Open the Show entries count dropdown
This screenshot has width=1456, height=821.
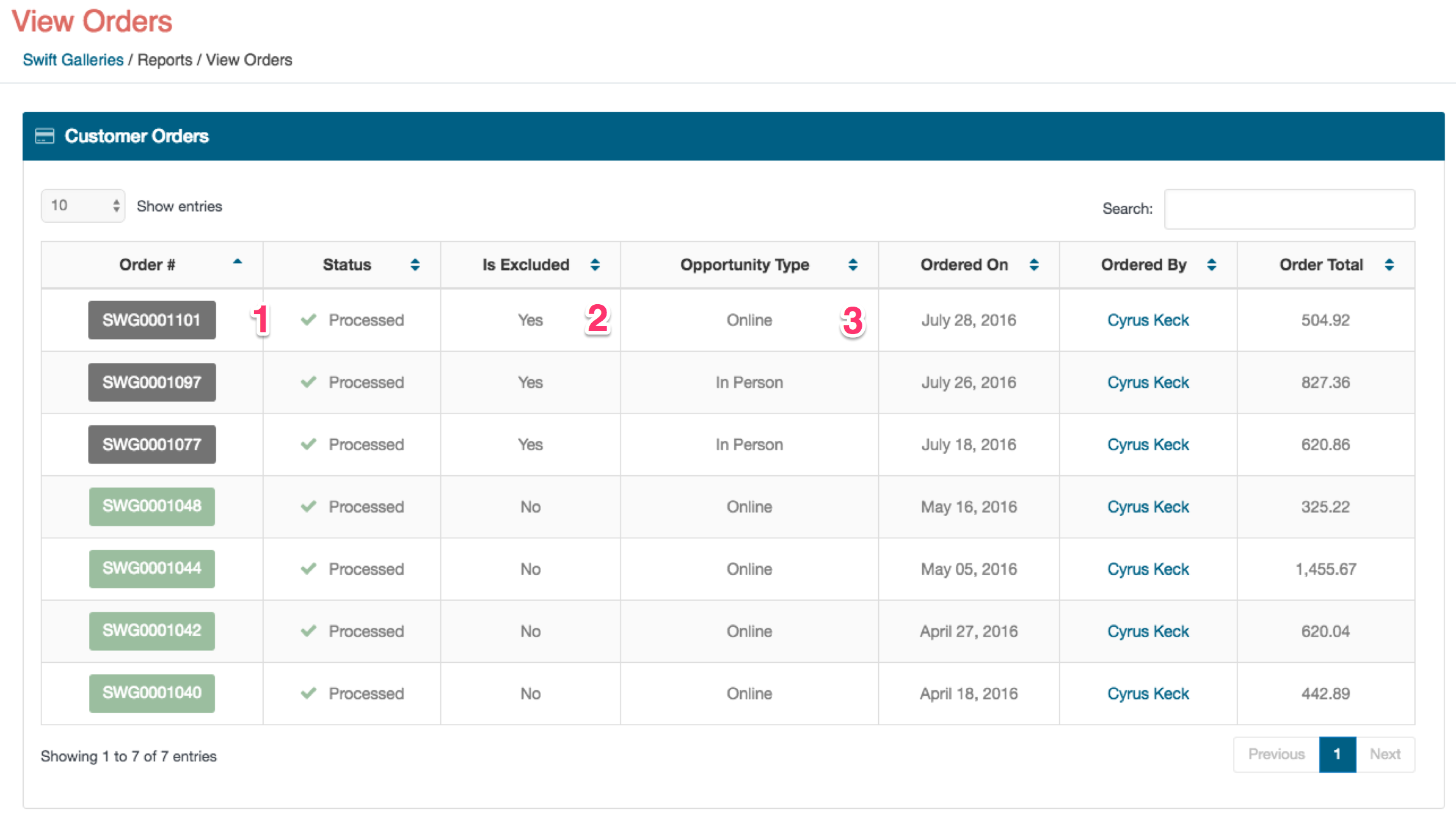[x=83, y=206]
